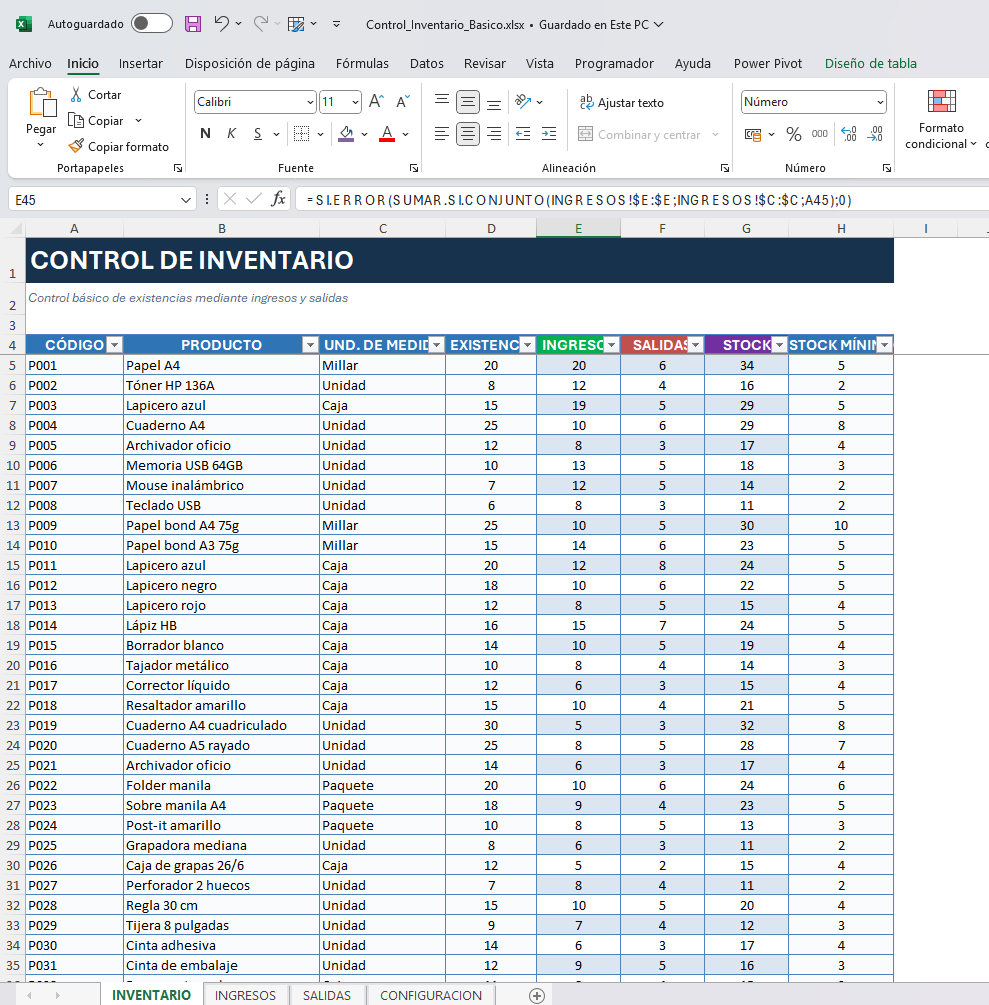The height and width of the screenshot is (1005, 989).
Task: Align text left
Action: coord(442,134)
